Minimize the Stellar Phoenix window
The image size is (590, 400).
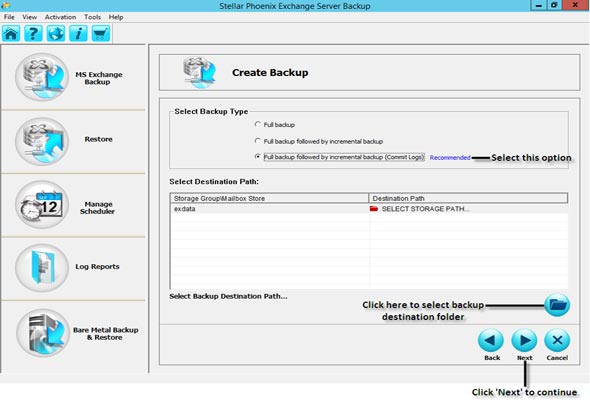click(x=539, y=5)
